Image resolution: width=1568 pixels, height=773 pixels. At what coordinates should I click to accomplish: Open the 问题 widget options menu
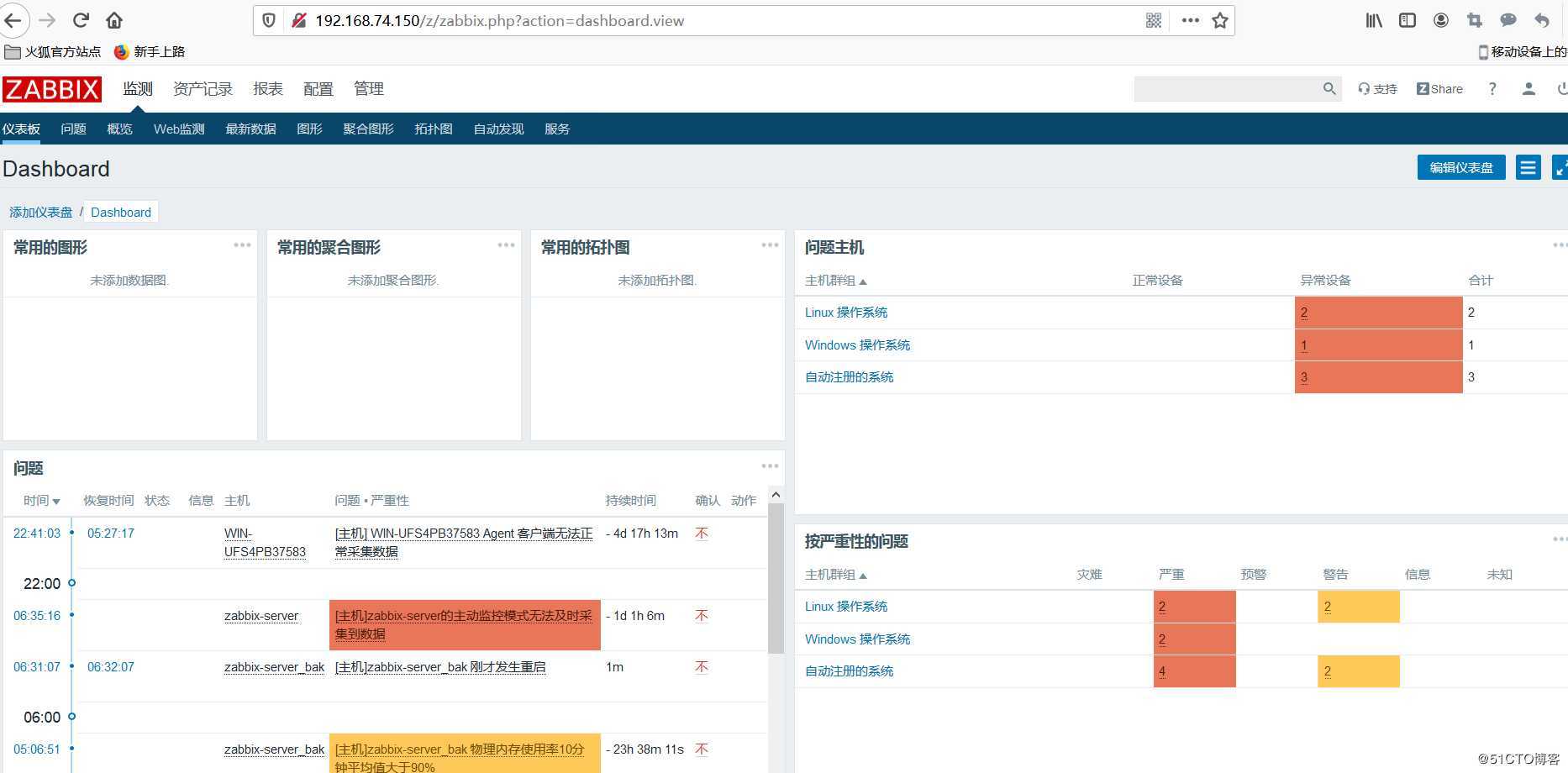(x=770, y=466)
